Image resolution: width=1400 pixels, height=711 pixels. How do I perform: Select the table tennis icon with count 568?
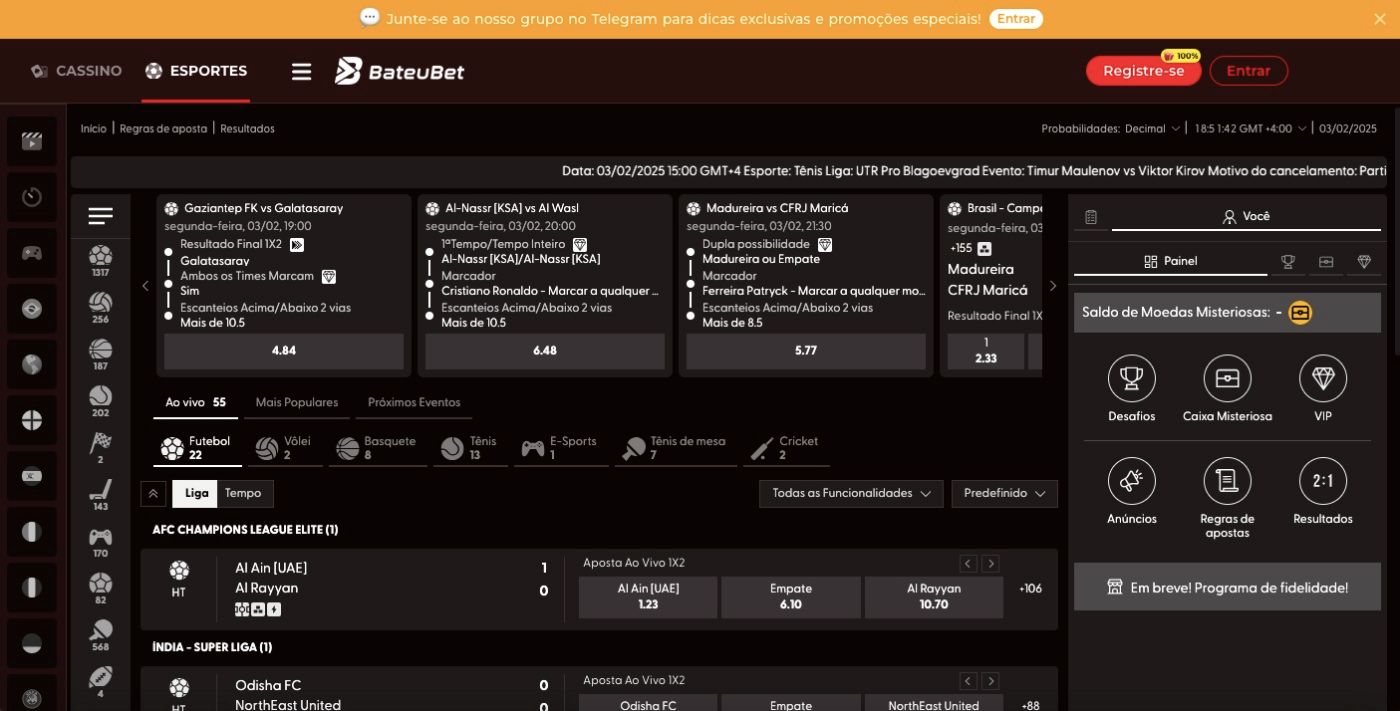coord(100,636)
